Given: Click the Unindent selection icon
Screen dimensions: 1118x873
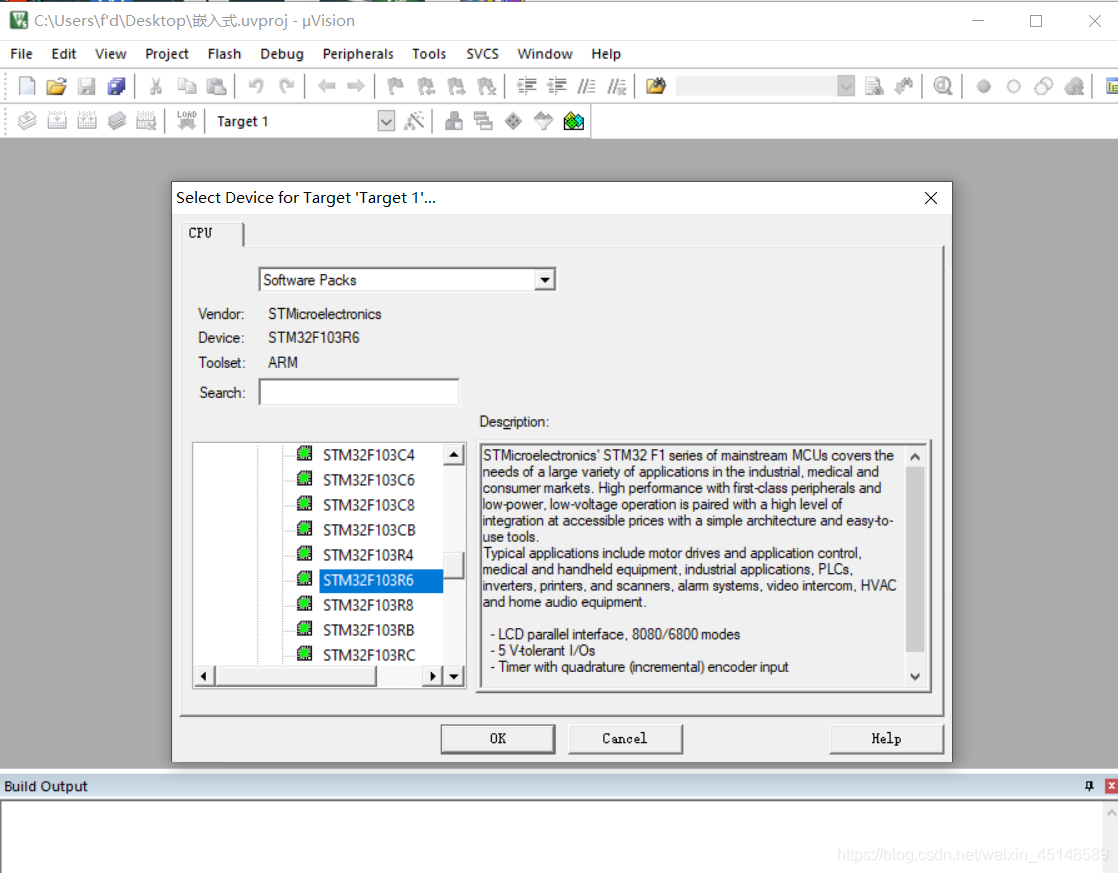Looking at the screenshot, I should click(556, 86).
